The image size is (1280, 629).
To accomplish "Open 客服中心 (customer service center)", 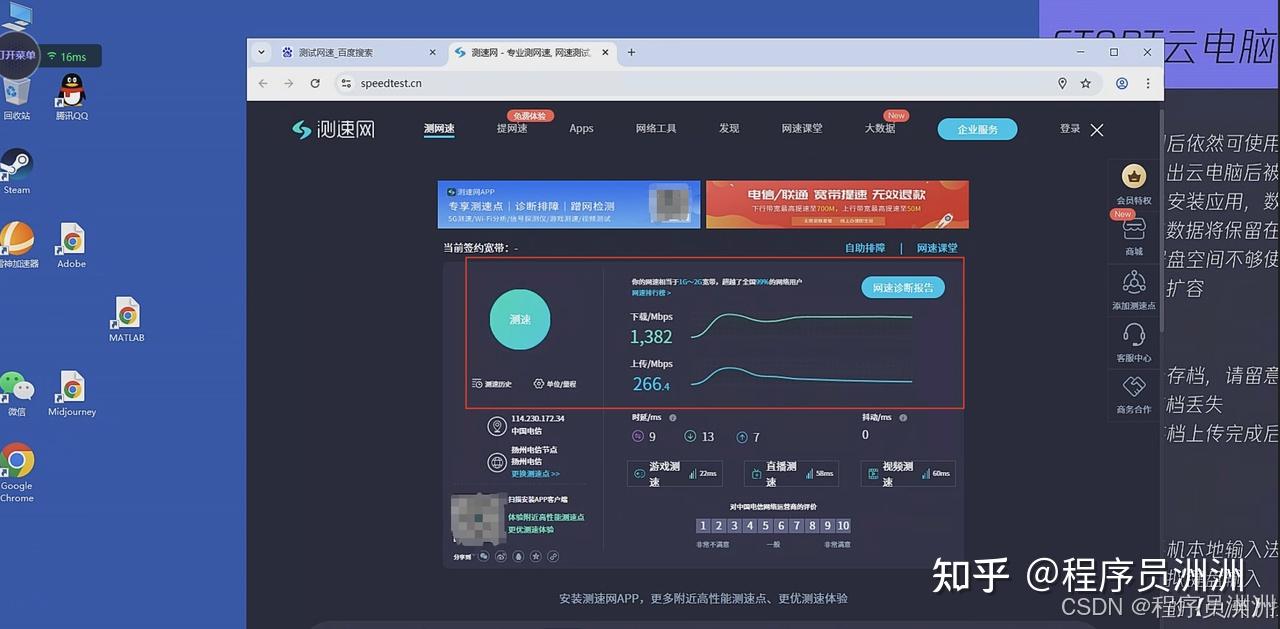I will coord(1133,344).
